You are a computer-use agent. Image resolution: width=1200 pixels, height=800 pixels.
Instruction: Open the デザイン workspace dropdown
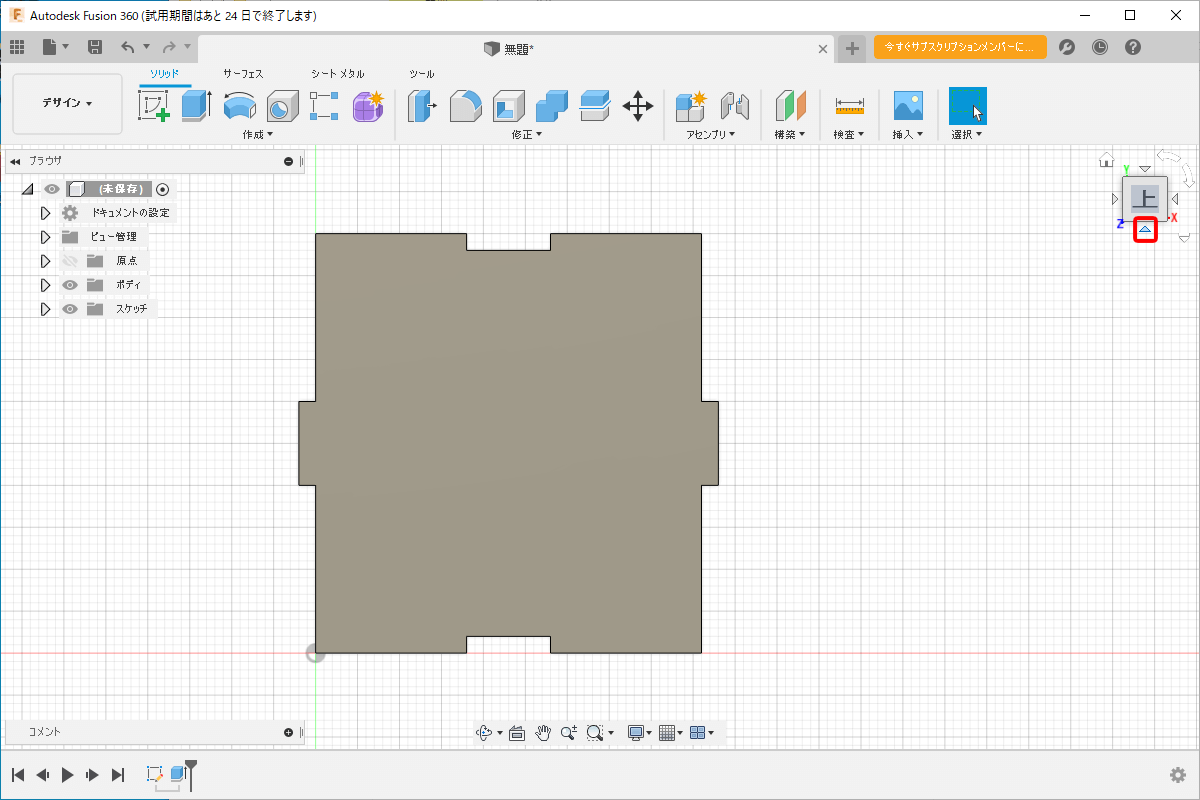[x=67, y=104]
